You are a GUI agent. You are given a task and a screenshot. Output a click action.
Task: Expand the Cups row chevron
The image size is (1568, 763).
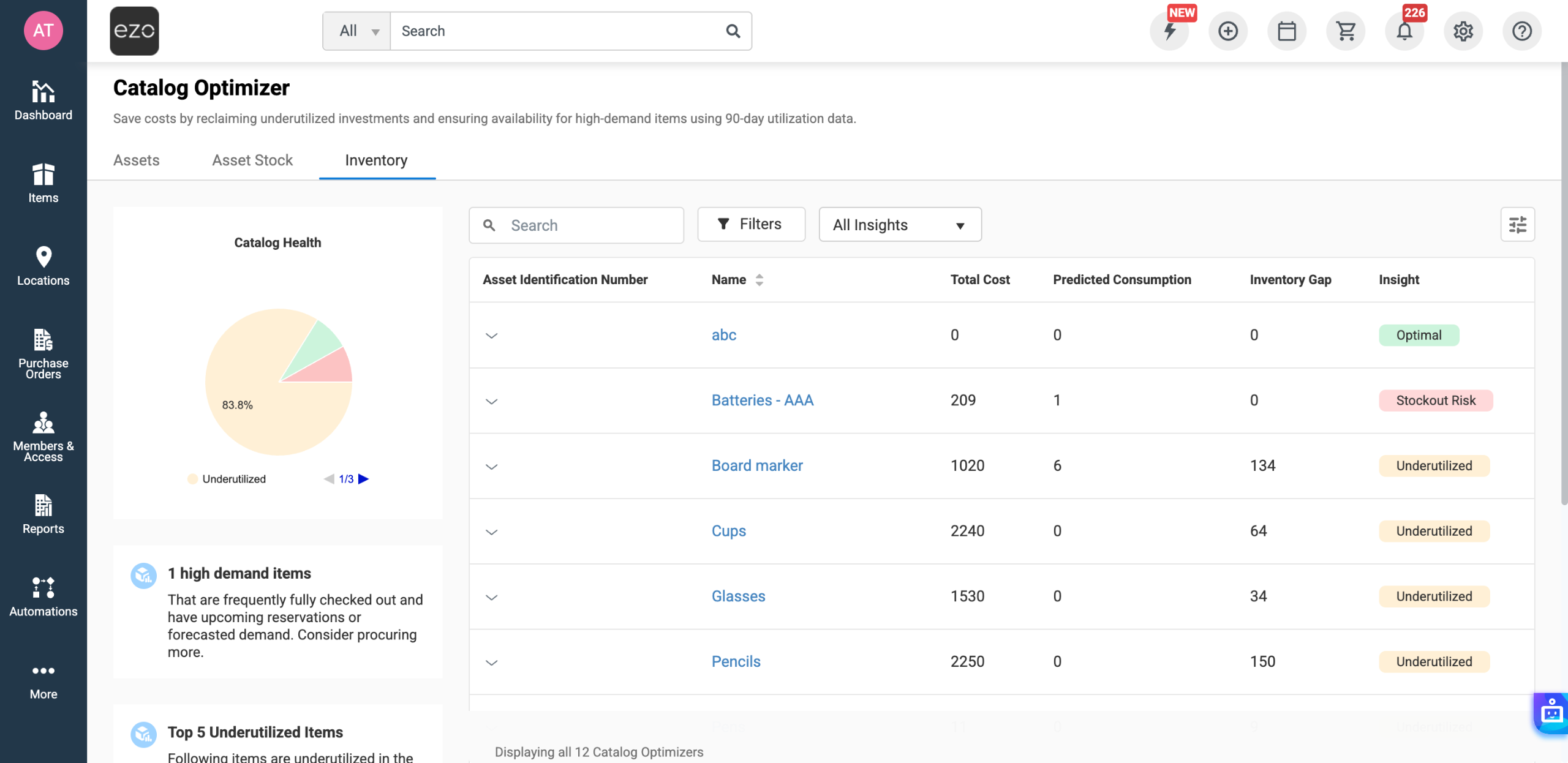(491, 532)
